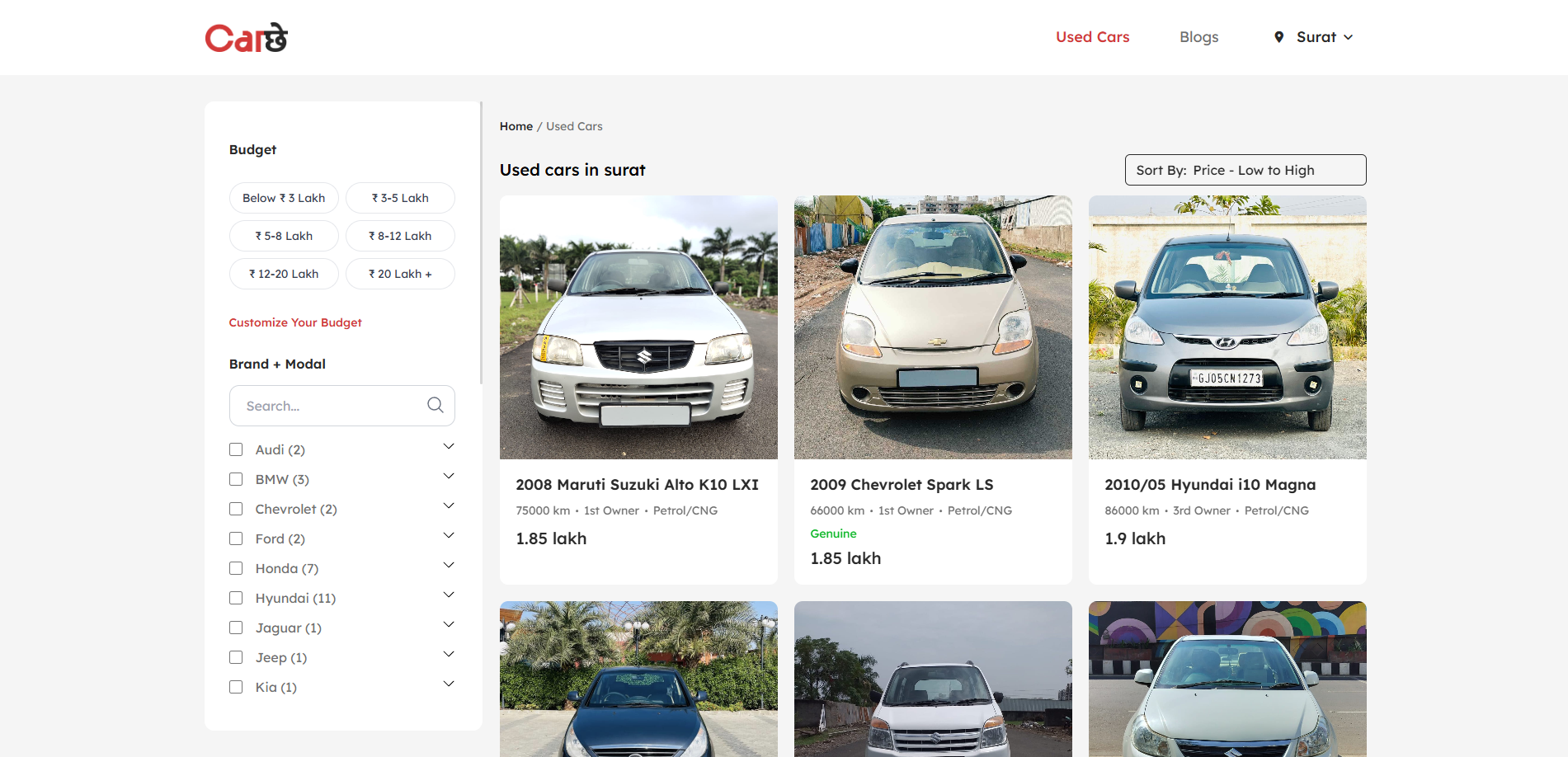The image size is (1568, 757).
Task: Expand the Jaguar models chevron
Action: pos(449,624)
